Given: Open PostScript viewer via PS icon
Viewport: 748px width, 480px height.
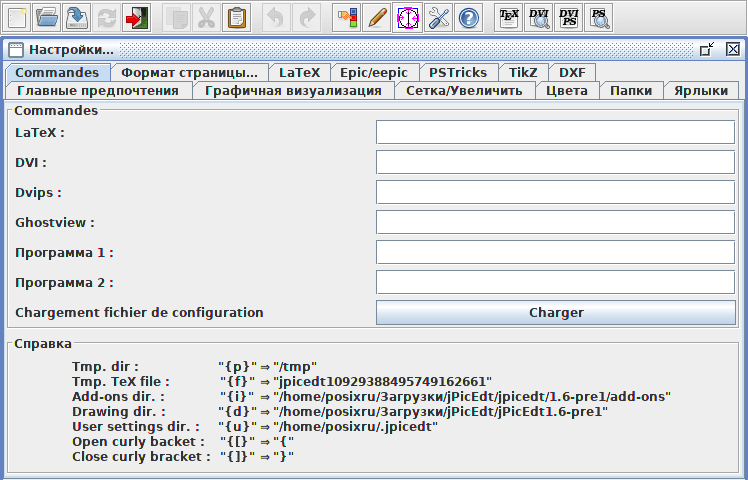Looking at the screenshot, I should 599,18.
